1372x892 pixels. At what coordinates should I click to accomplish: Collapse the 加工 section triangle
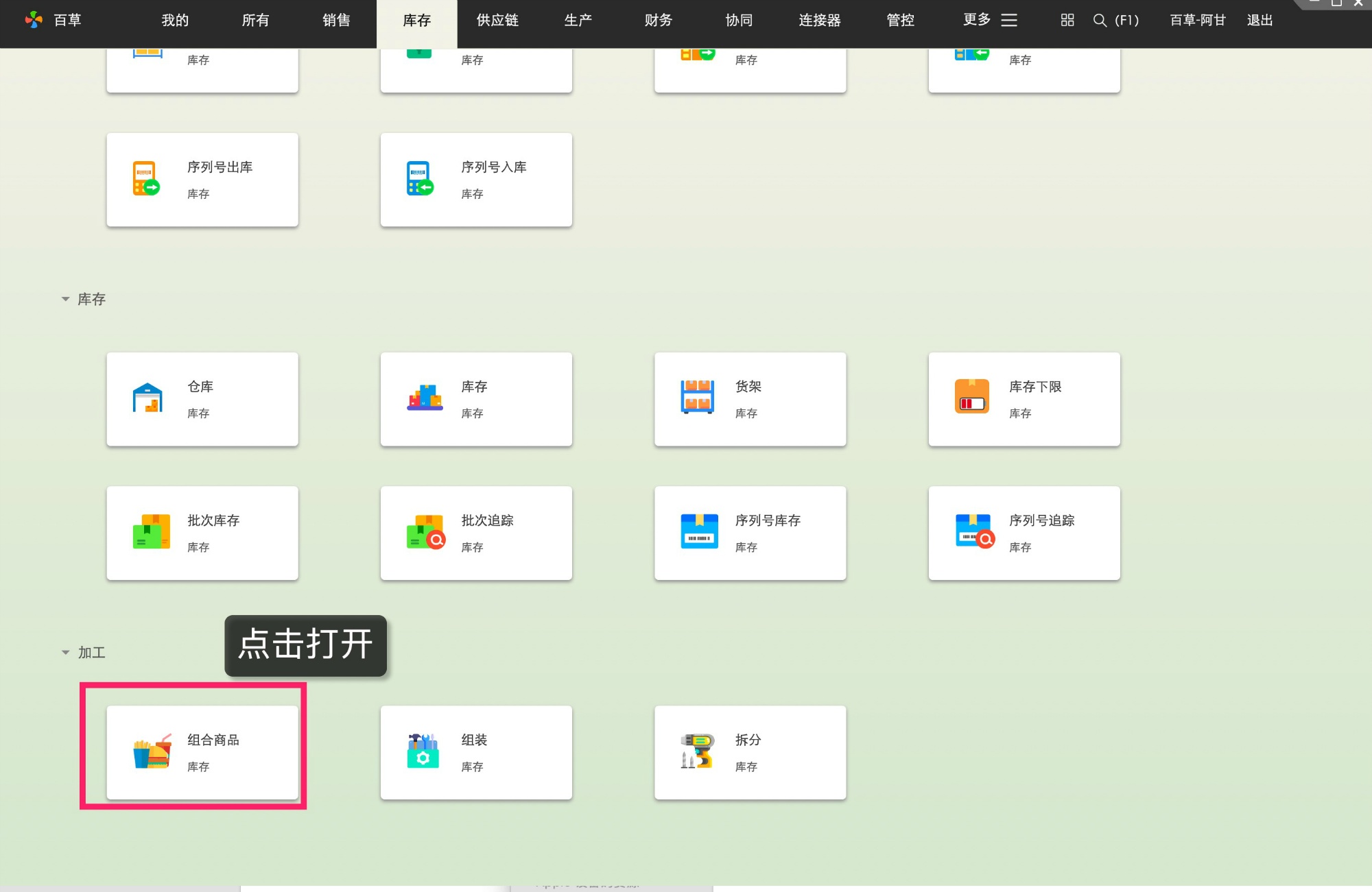tap(65, 652)
